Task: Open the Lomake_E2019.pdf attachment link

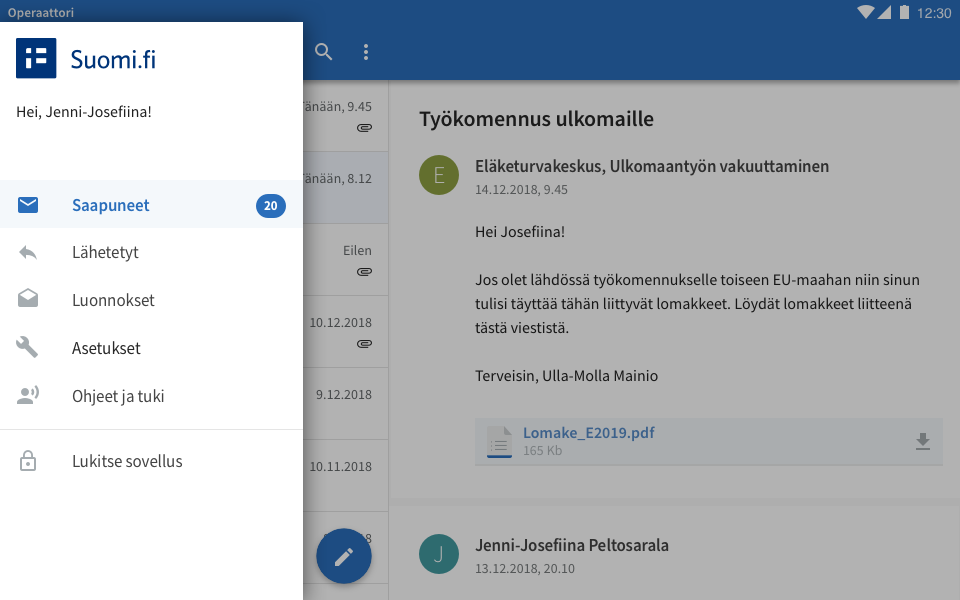Action: coord(588,433)
